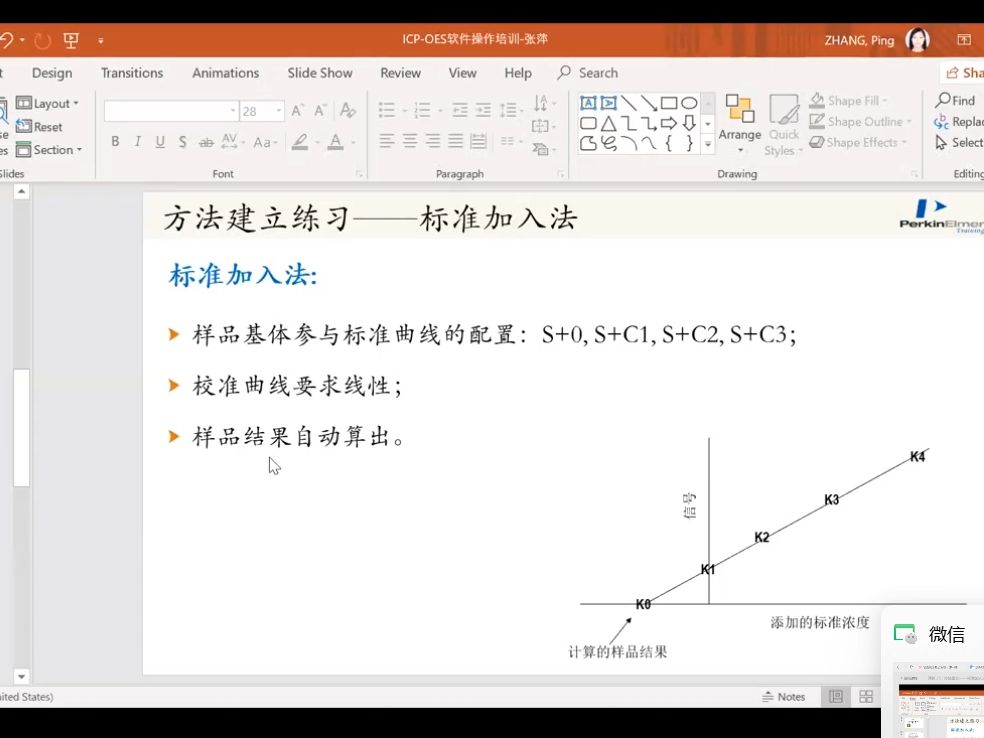Toggle text Shadow

(182, 142)
